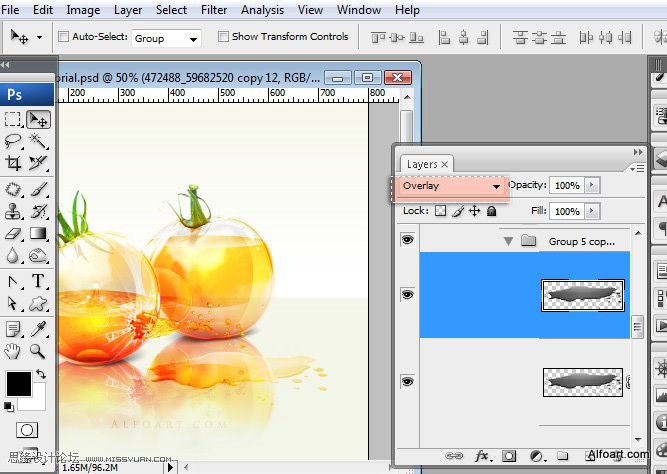Open the Filter menu
Viewport: 667px width, 474px height.
[214, 10]
